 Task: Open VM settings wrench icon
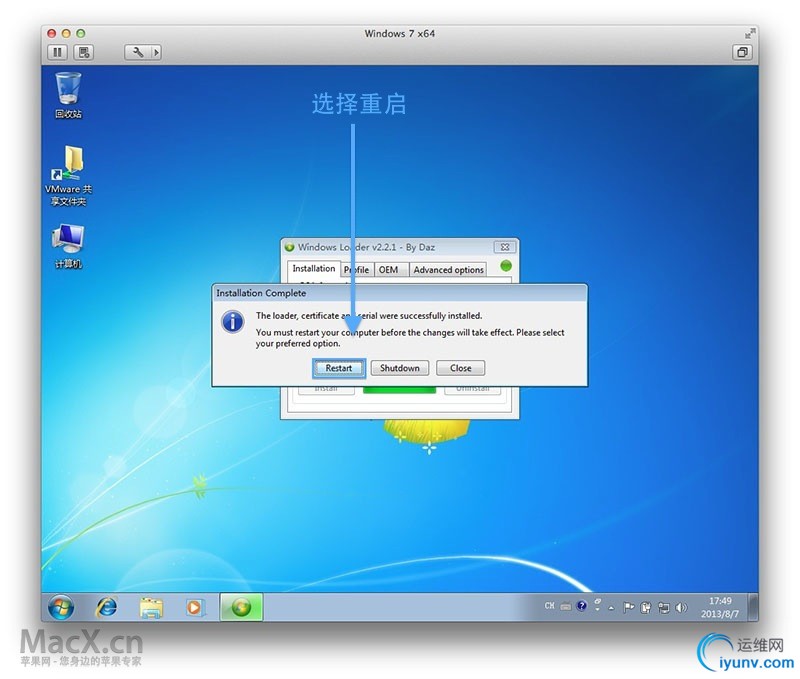[x=138, y=52]
